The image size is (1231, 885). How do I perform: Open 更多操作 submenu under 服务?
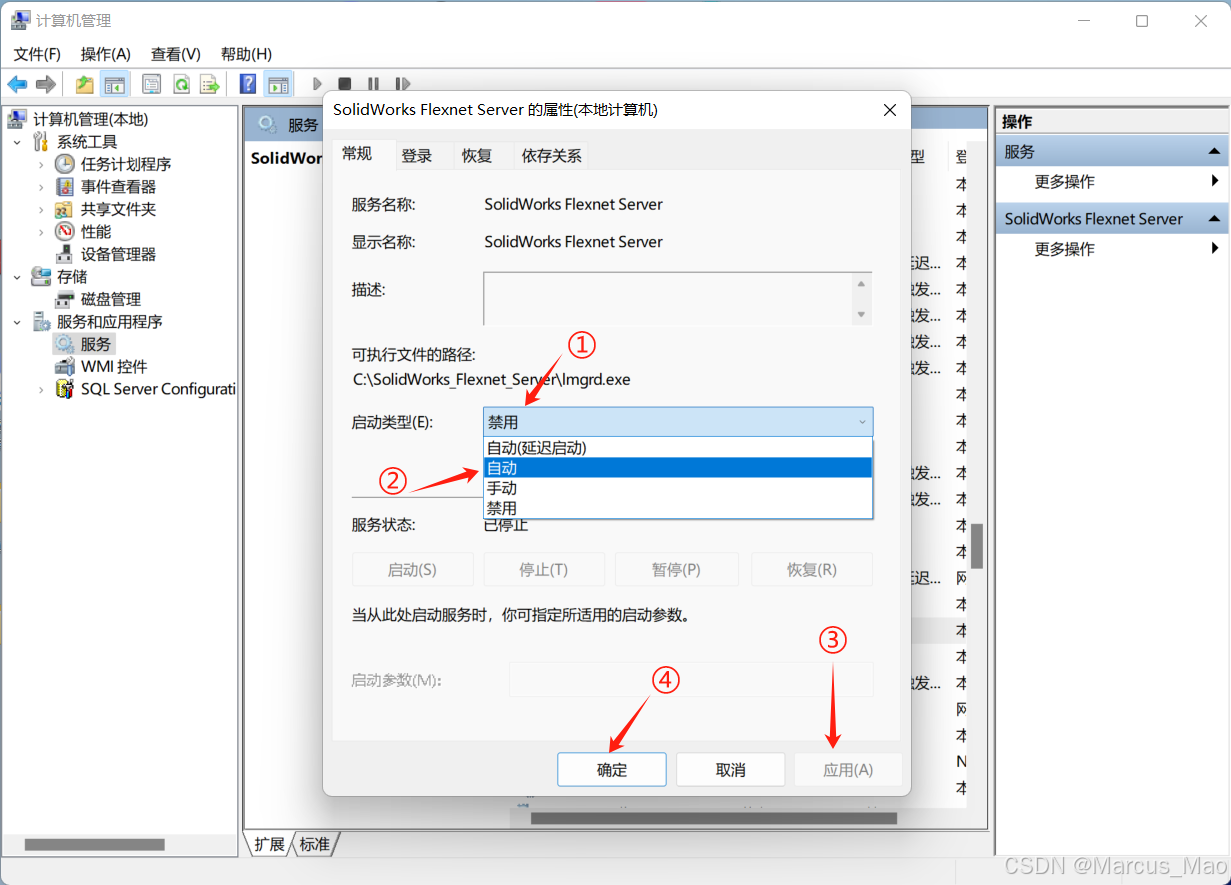pyautogui.click(x=1111, y=182)
